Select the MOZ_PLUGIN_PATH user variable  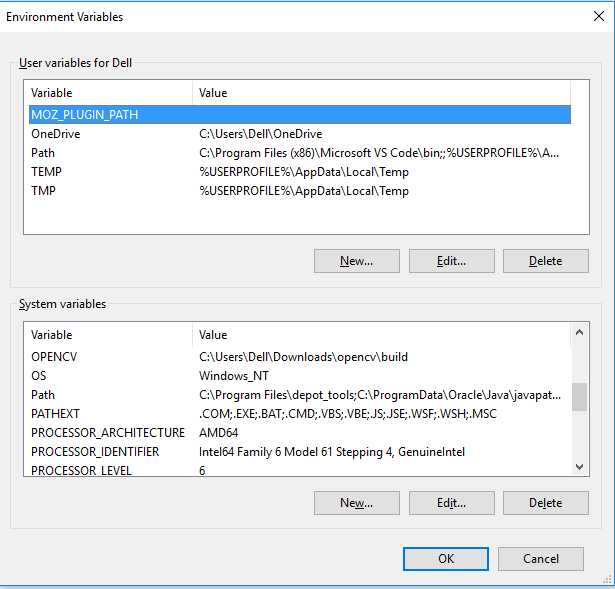point(300,115)
